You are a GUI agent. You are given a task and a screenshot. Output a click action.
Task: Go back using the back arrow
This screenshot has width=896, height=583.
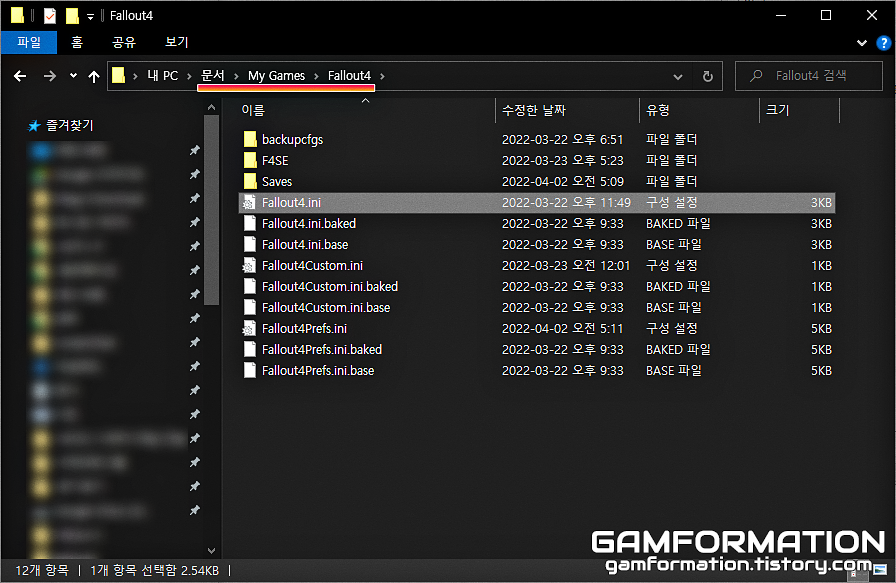20,76
